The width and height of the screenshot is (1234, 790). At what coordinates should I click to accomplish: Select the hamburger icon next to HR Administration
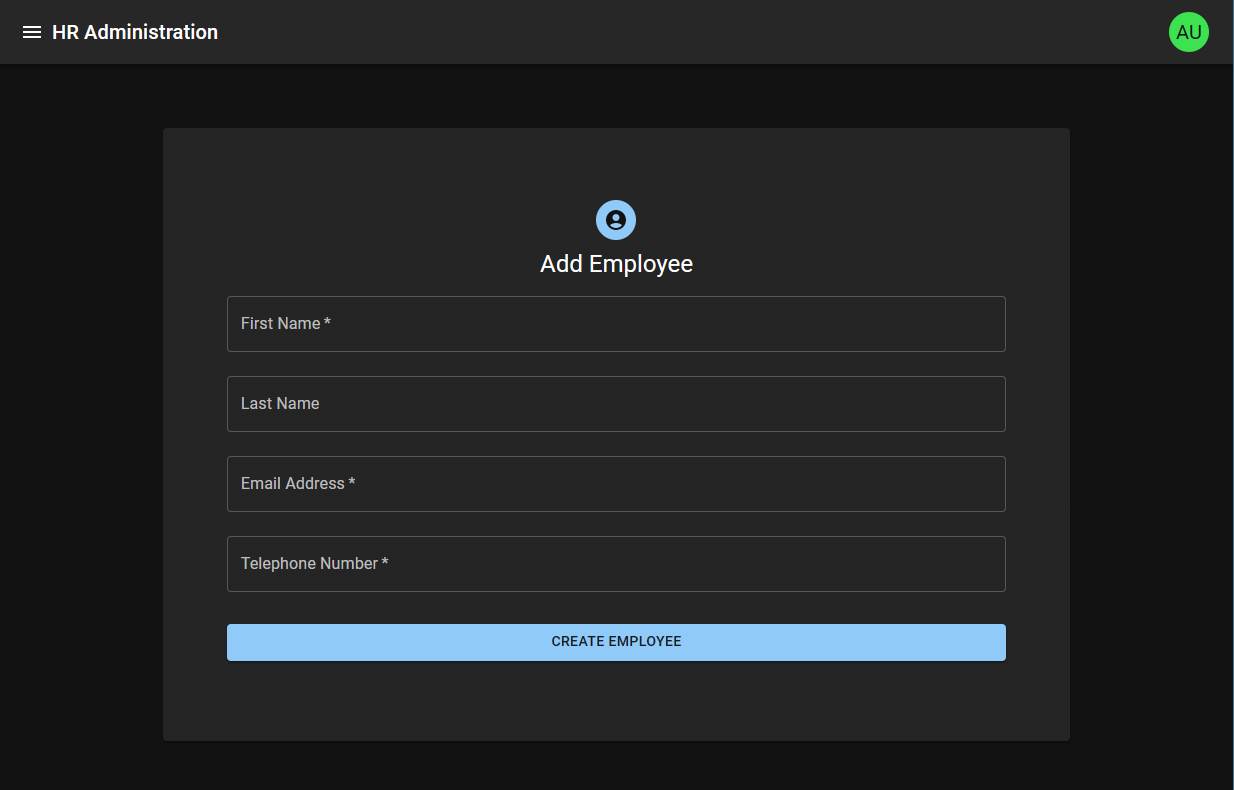pyautogui.click(x=32, y=31)
